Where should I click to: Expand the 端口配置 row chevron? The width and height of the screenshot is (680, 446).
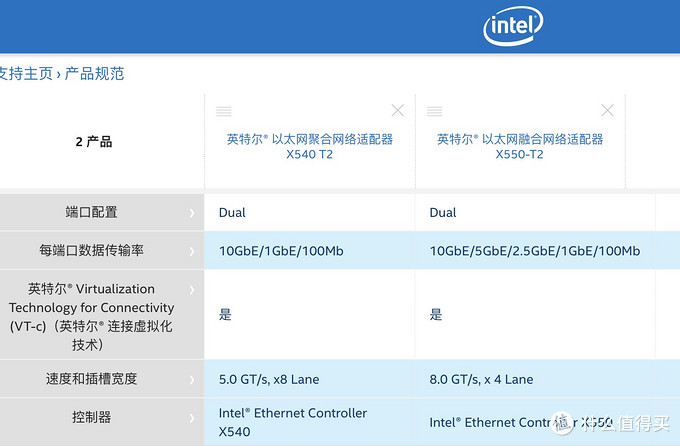point(191,212)
